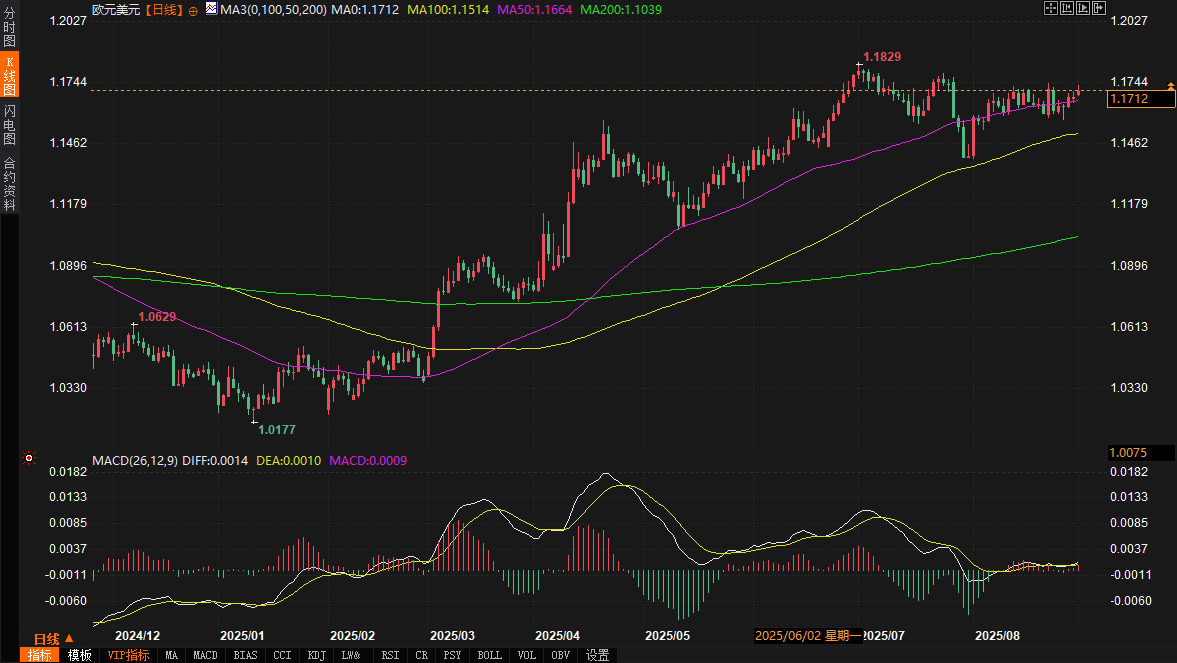Click the 1.0177 low price label
The image size is (1177, 663).
(x=277, y=429)
